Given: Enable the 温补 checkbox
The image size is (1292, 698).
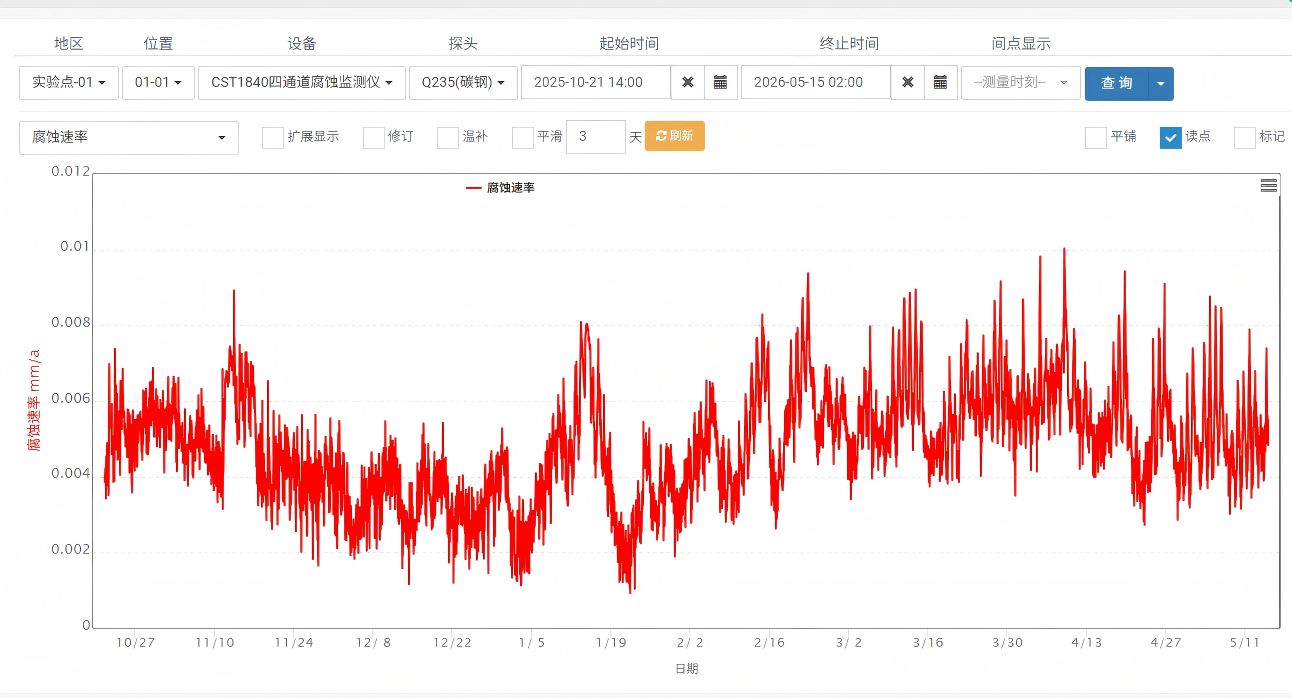Looking at the screenshot, I should click(448, 138).
